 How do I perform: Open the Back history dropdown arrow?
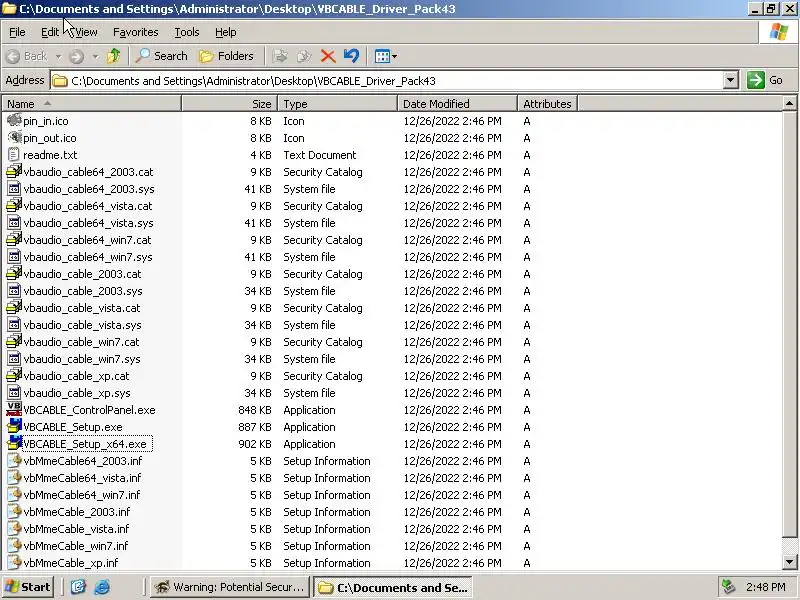[58, 56]
